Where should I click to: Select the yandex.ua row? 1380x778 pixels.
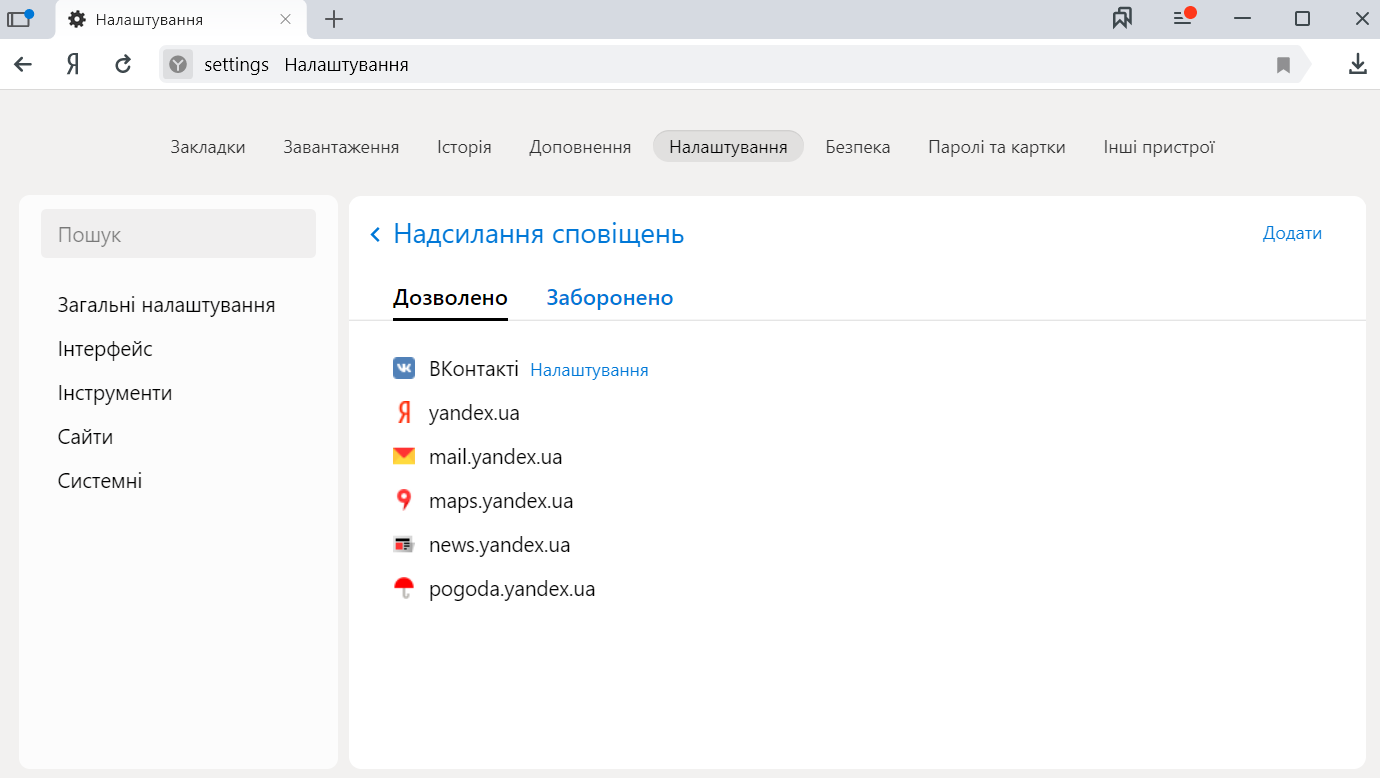474,413
